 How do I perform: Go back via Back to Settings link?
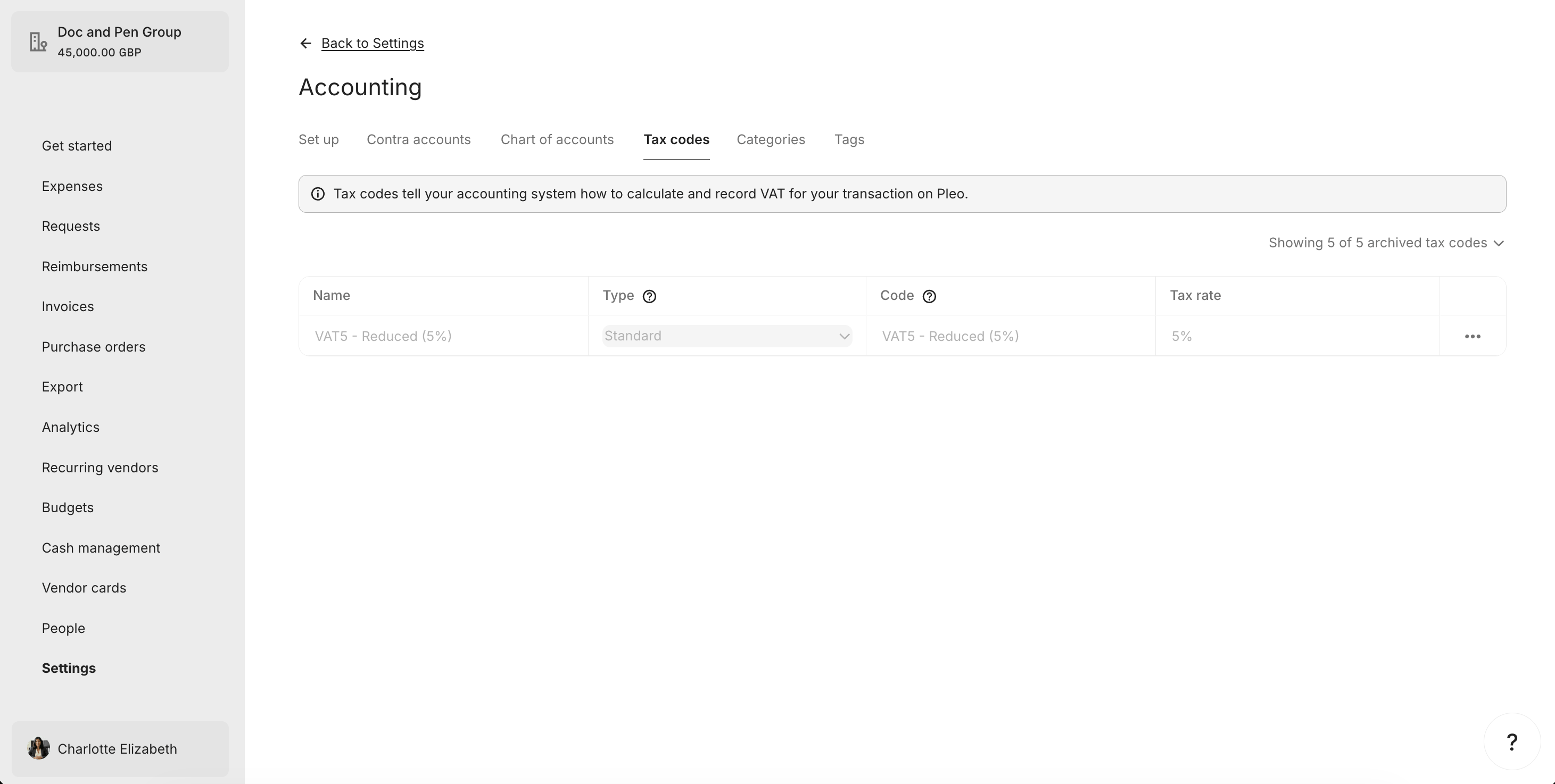point(373,44)
